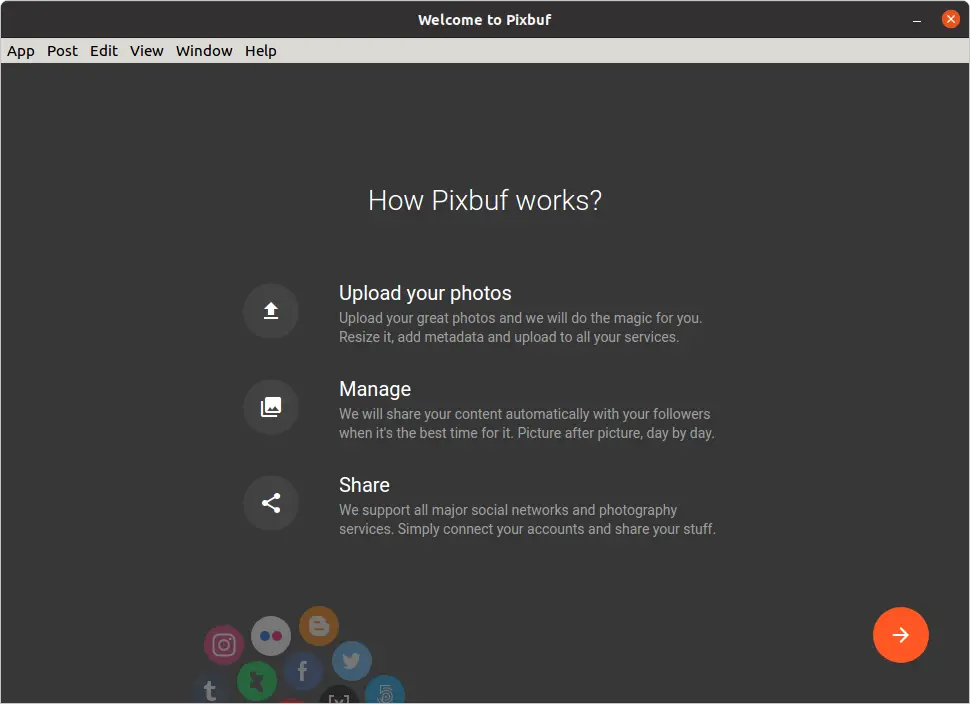Click the Instagram logo bubble
Screen dimensions: 970x704
[x=224, y=645]
